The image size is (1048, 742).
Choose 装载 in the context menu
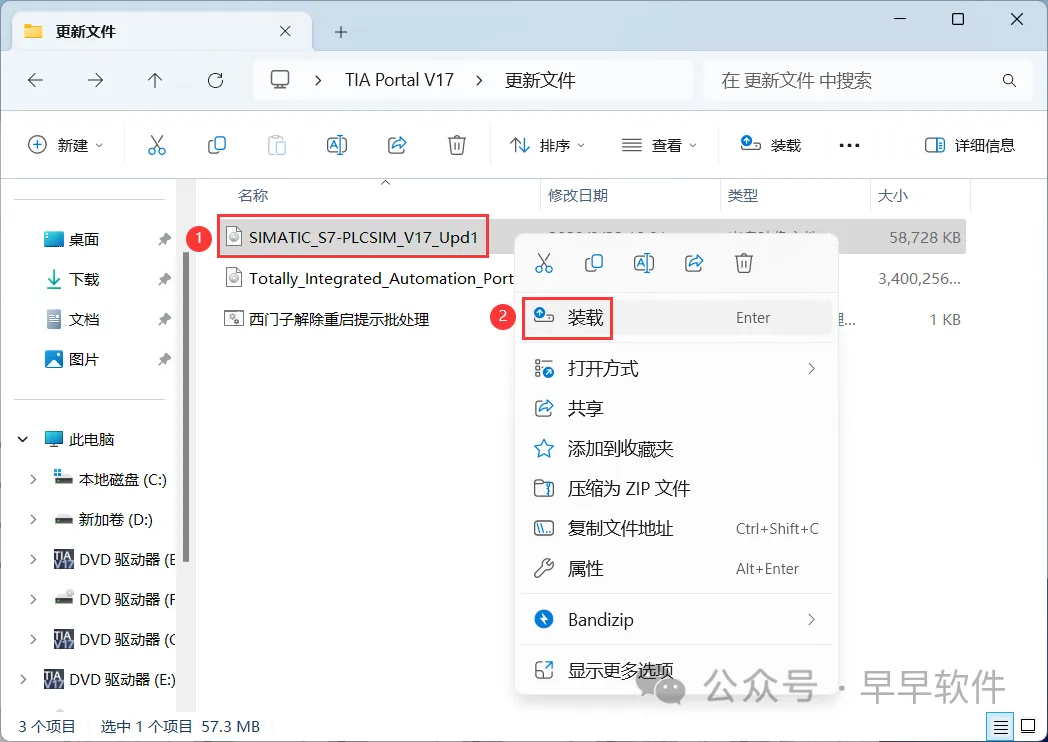pyautogui.click(x=676, y=318)
